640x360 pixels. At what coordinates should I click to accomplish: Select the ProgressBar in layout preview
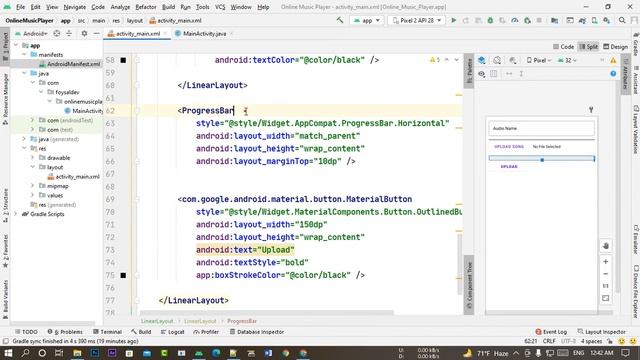pos(542,158)
